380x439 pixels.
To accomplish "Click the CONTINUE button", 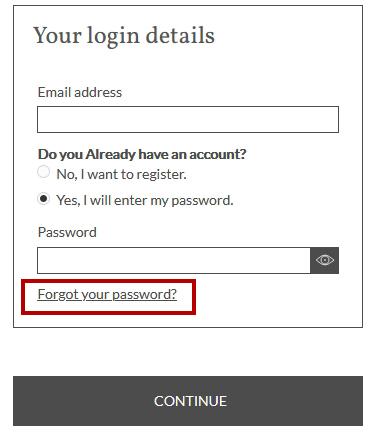I will pos(188,401).
